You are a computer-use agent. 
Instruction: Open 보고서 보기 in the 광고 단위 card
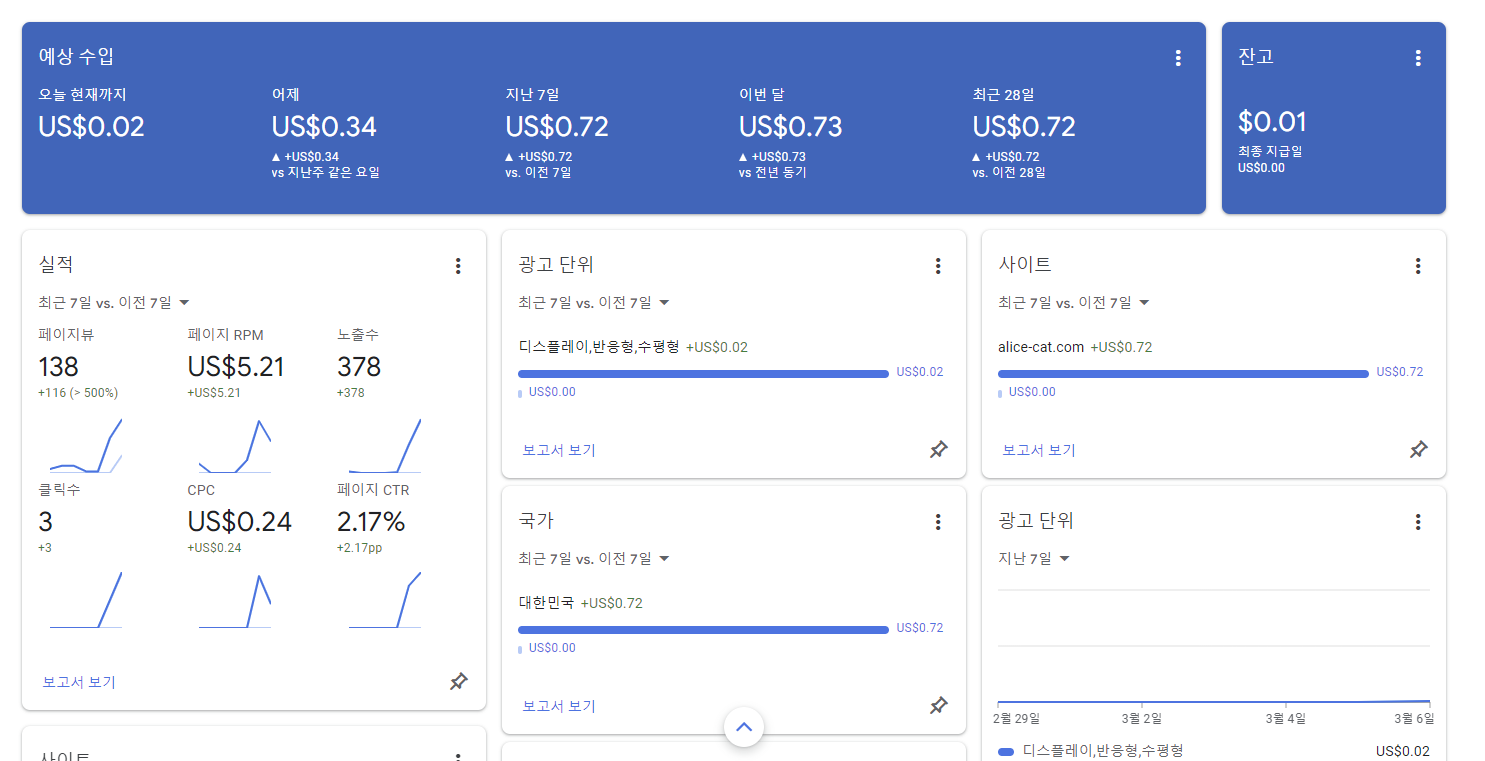coord(558,449)
